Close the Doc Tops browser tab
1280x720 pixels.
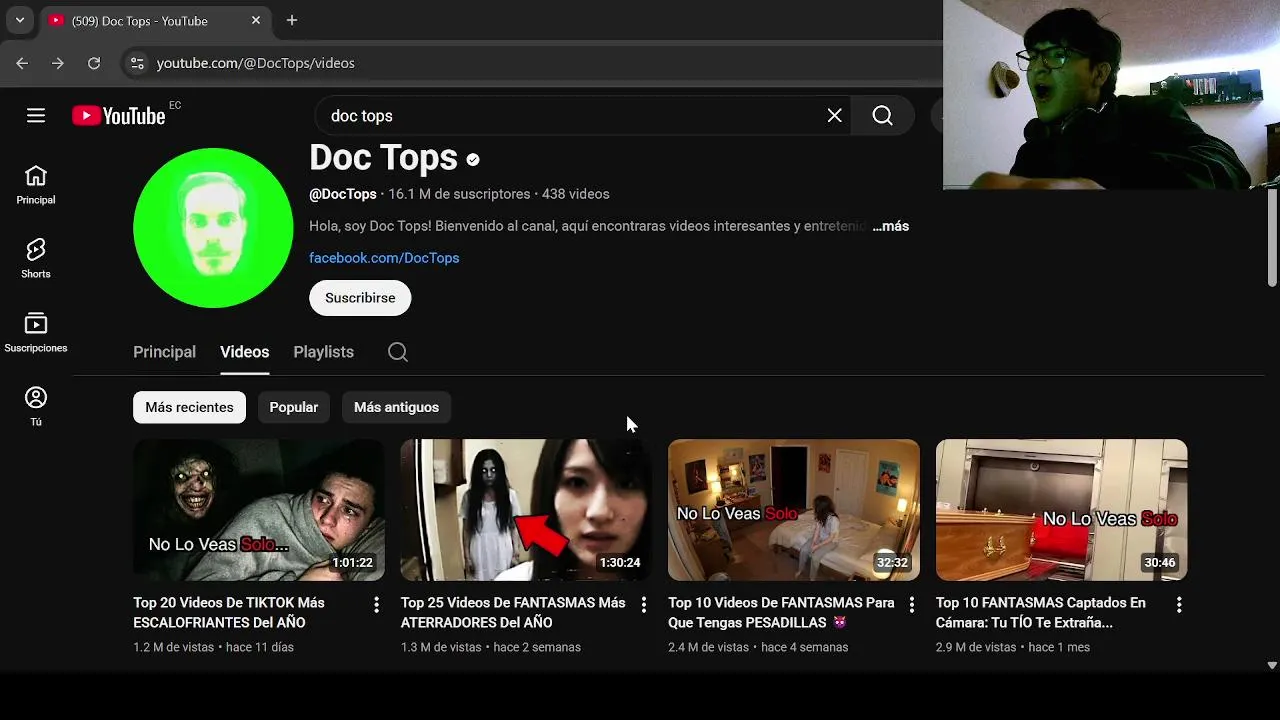click(256, 20)
